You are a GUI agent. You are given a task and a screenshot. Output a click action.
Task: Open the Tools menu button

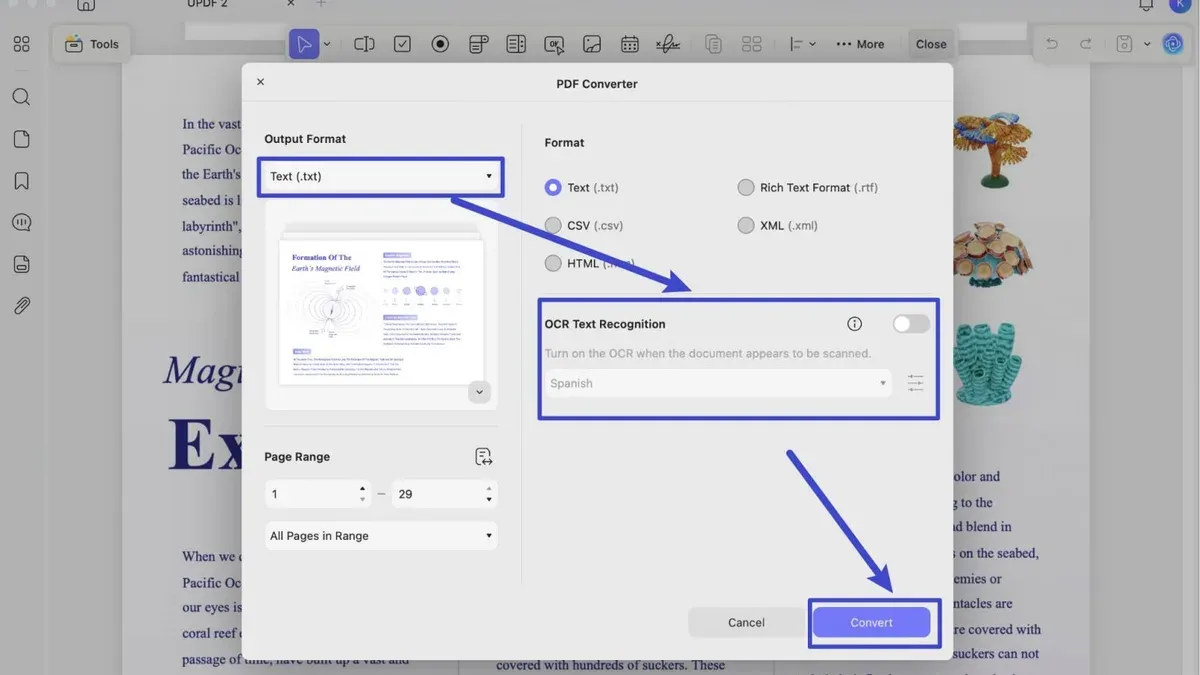pos(92,44)
